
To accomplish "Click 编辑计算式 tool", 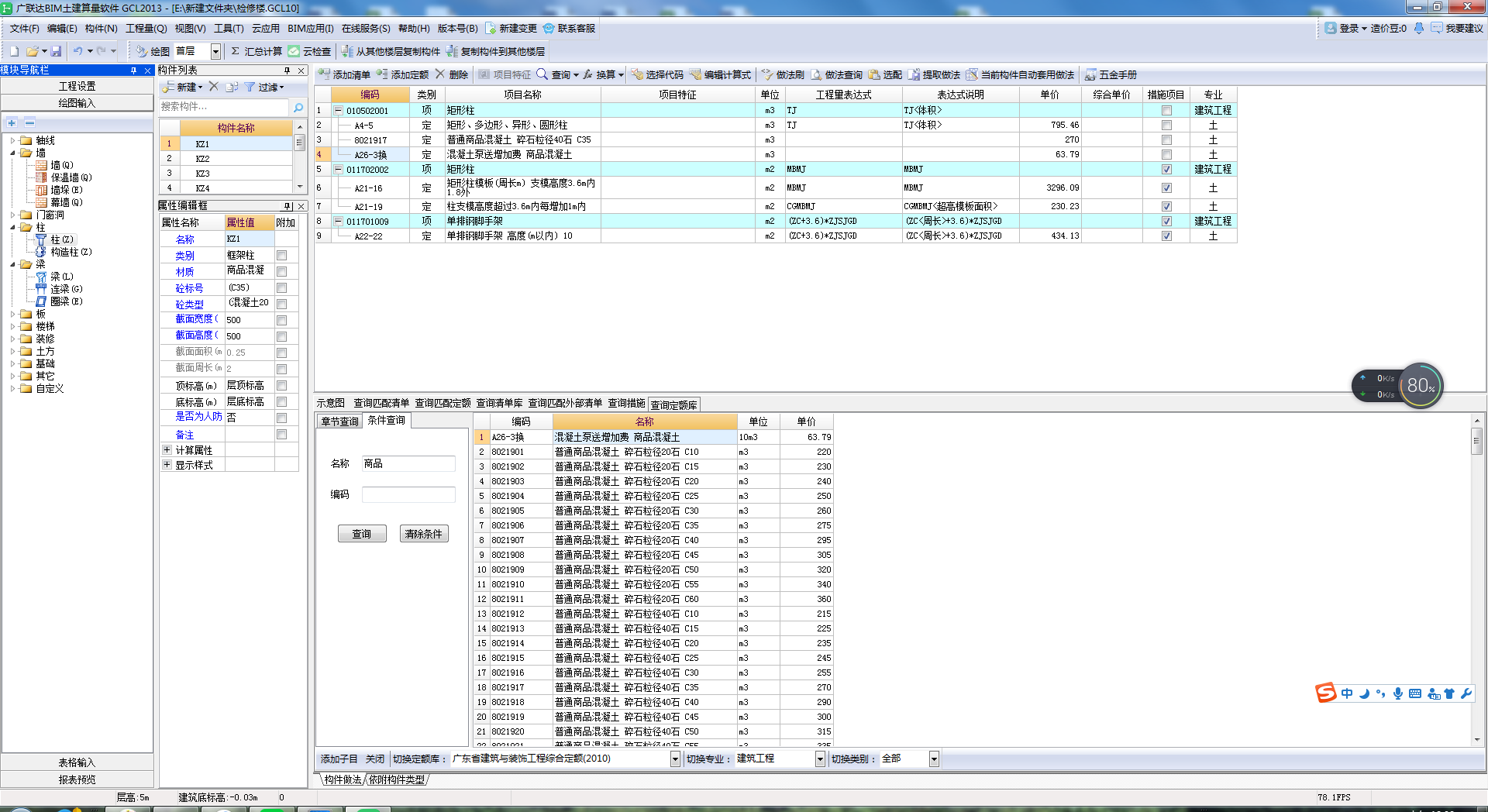I will pyautogui.click(x=721, y=74).
